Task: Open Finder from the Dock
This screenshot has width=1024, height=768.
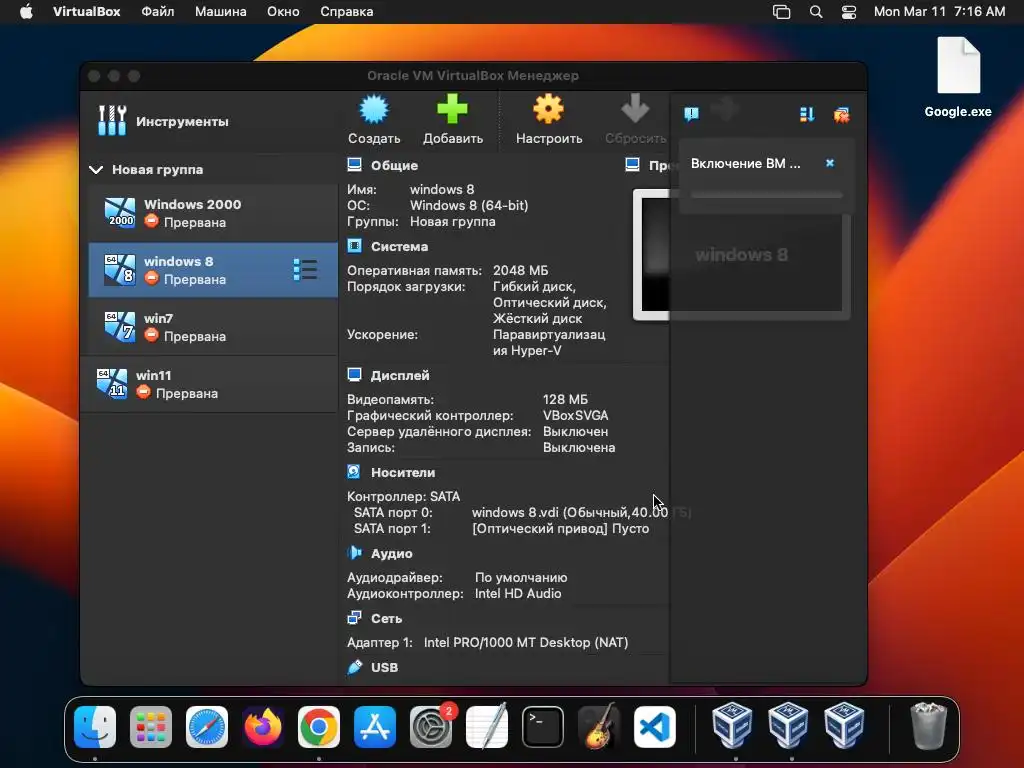Action: [x=95, y=727]
